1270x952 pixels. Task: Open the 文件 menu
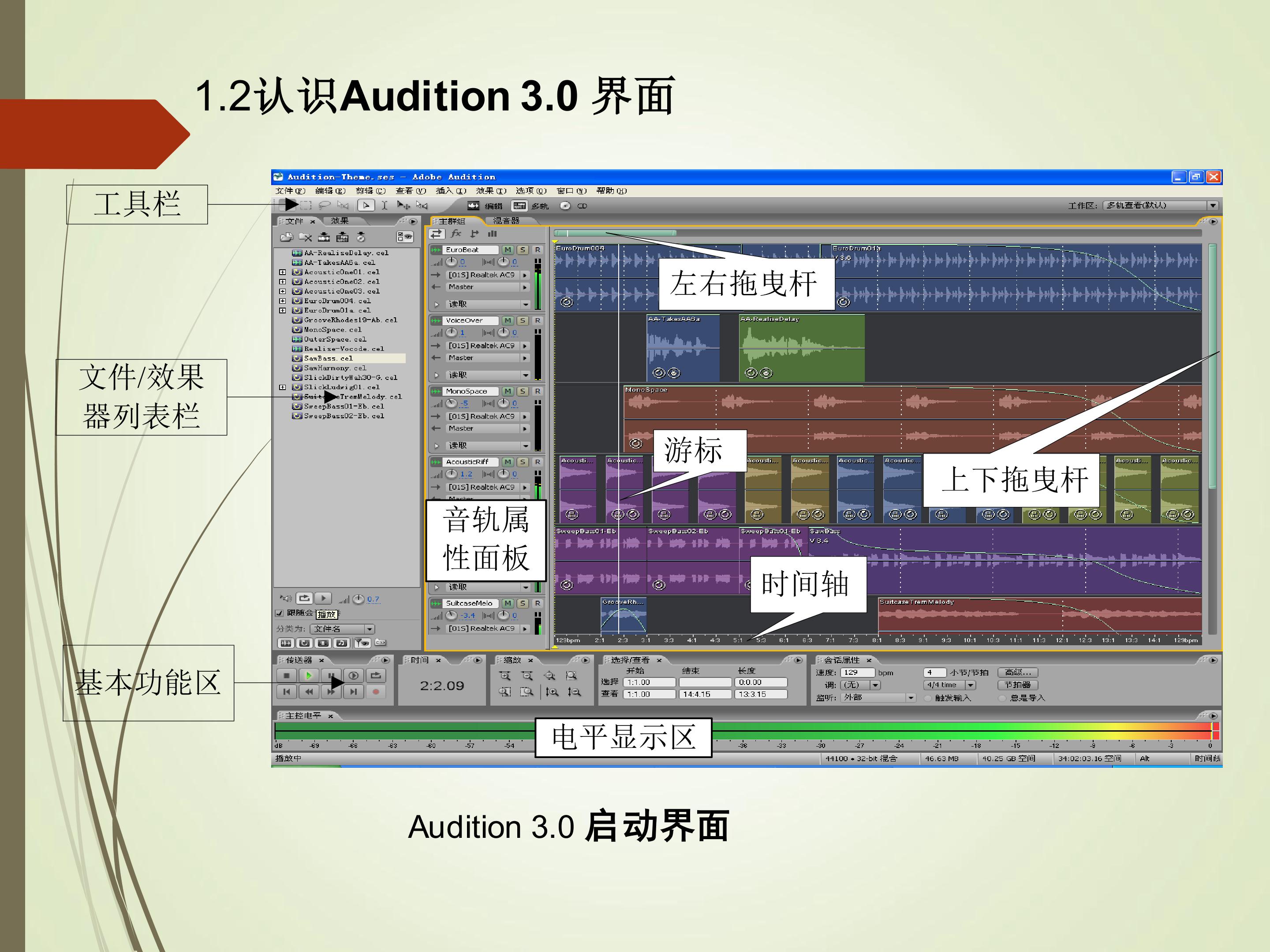tap(290, 190)
